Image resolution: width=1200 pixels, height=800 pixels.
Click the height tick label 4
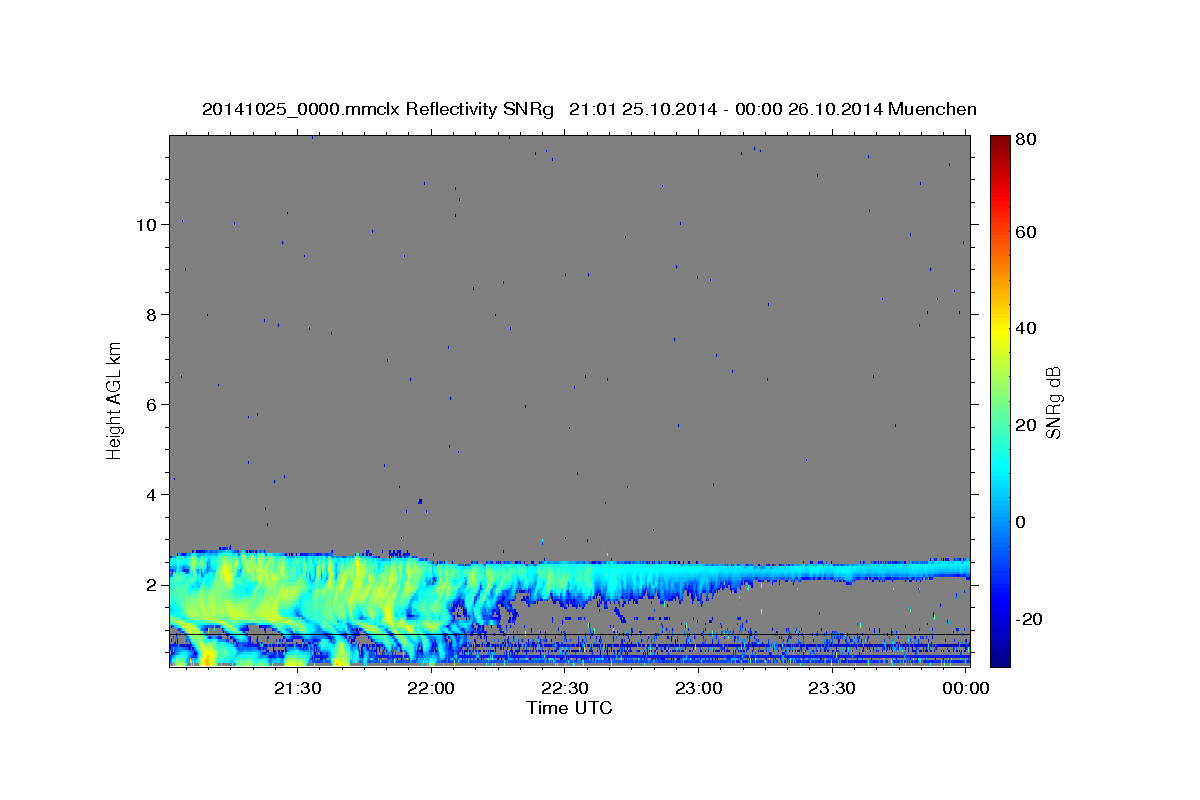pos(152,495)
